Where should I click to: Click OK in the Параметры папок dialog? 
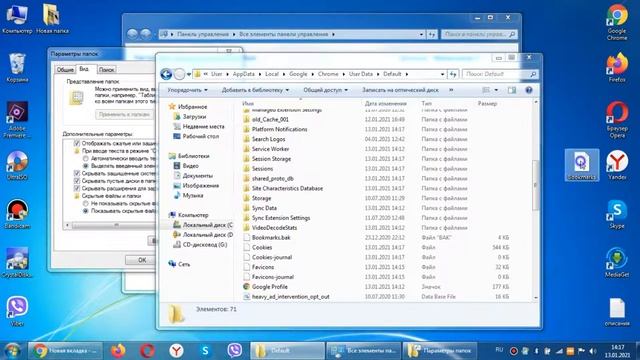coord(141,260)
